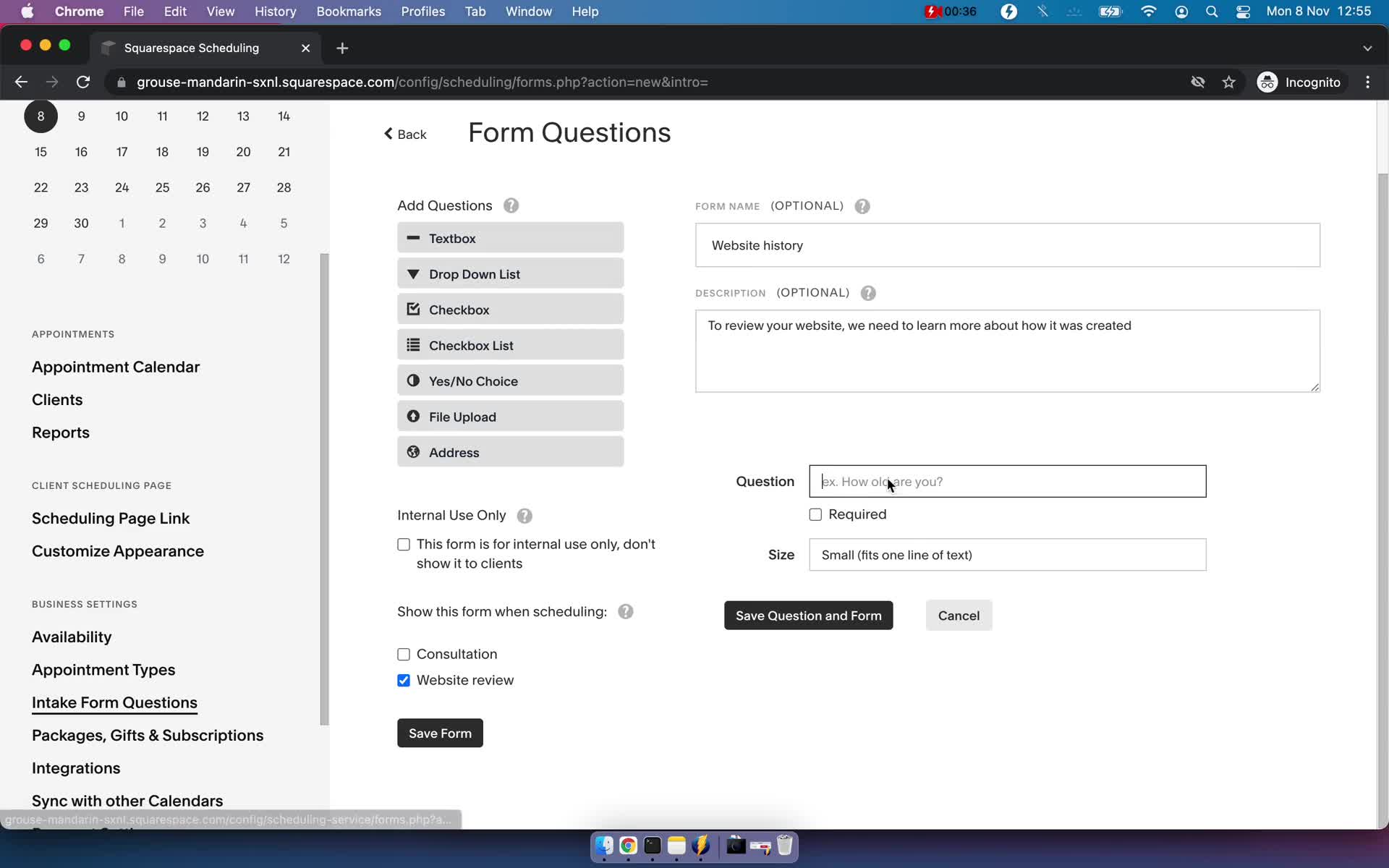Open Availability settings
The image size is (1389, 868).
(x=72, y=637)
